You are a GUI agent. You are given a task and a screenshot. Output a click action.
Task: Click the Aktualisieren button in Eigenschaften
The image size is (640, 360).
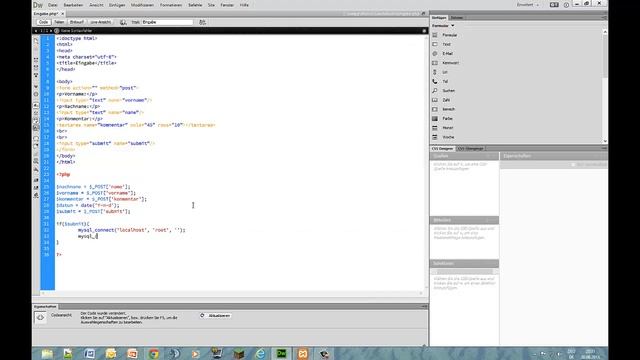coord(216,316)
